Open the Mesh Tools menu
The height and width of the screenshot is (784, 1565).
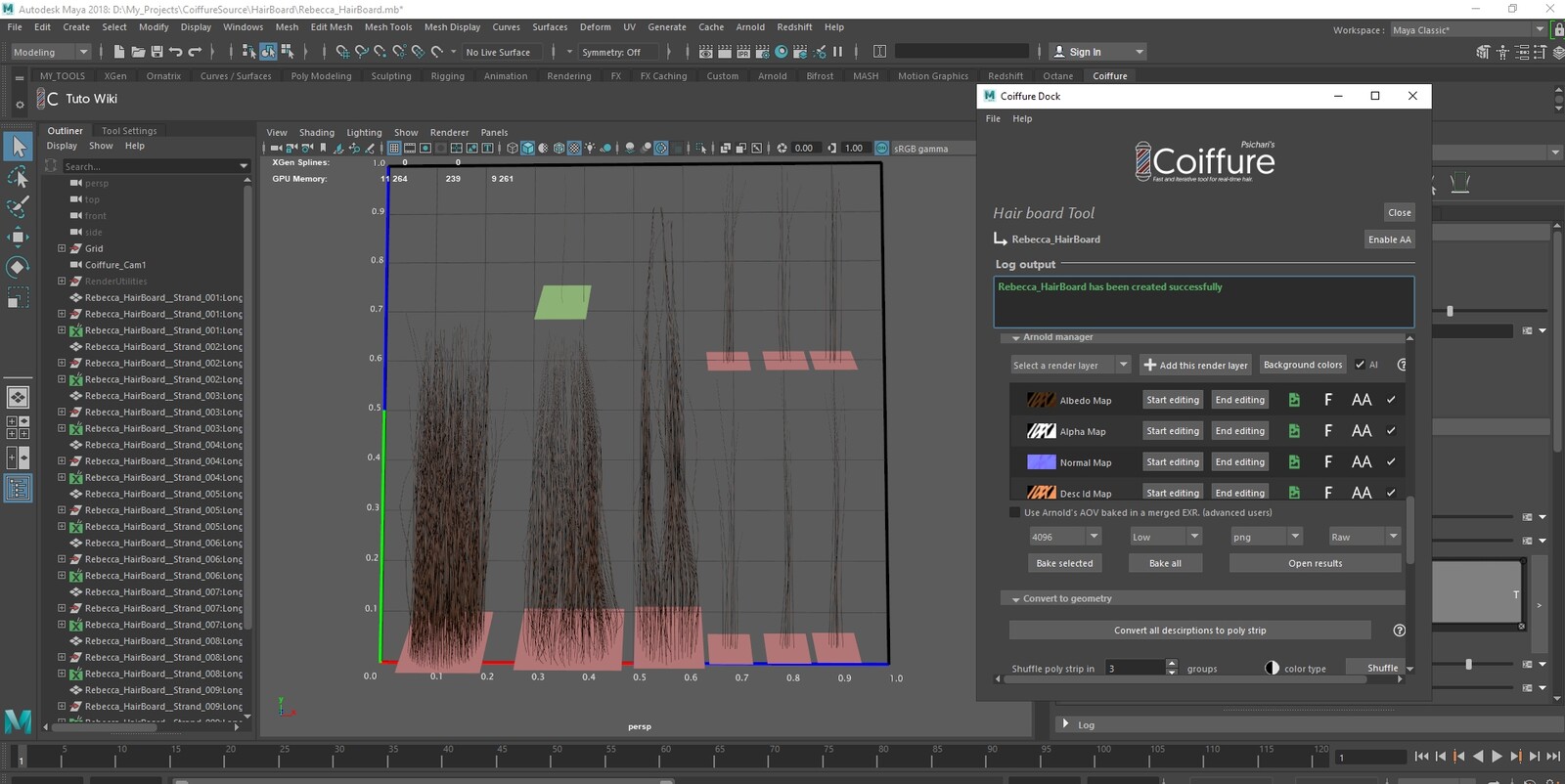tap(388, 27)
